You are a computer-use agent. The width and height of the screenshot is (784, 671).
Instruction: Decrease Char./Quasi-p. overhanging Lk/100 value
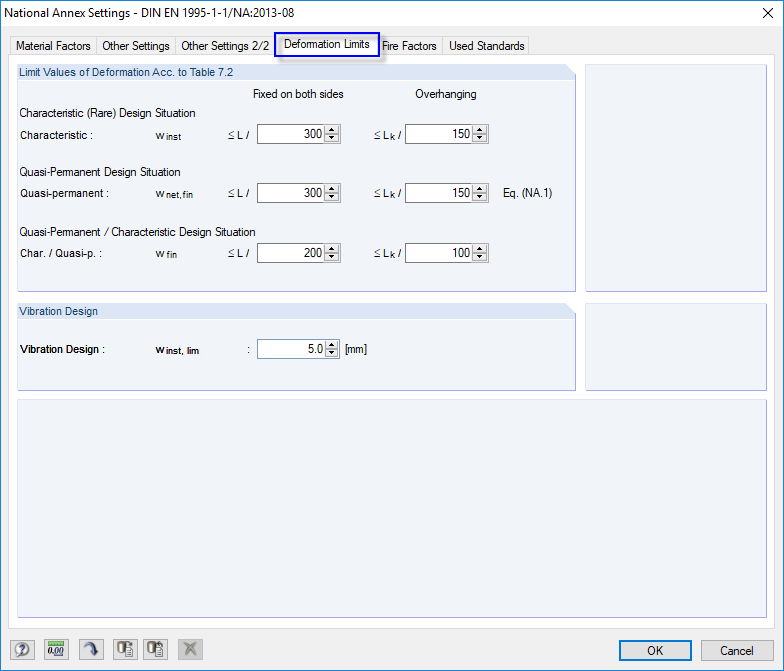pos(480,258)
